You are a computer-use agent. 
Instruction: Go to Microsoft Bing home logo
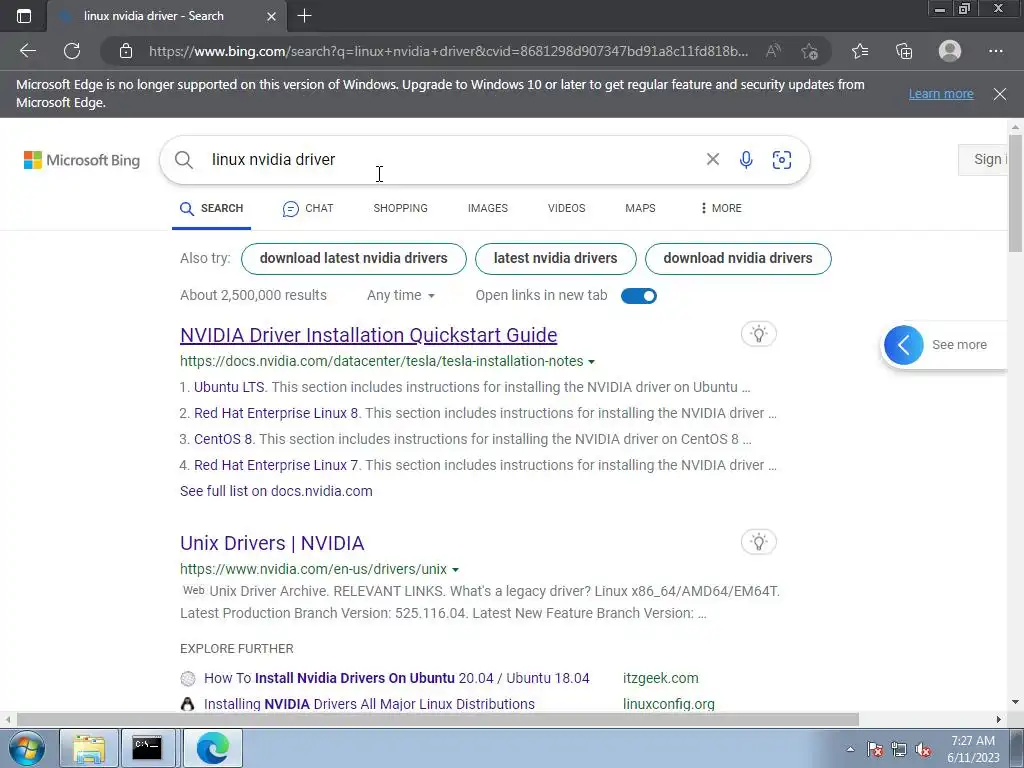point(82,160)
